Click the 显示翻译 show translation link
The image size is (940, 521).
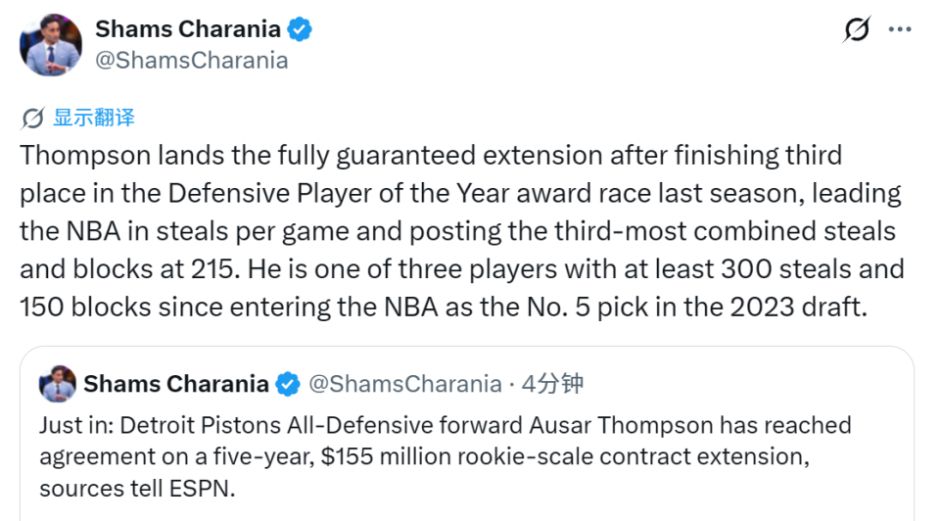(94, 118)
